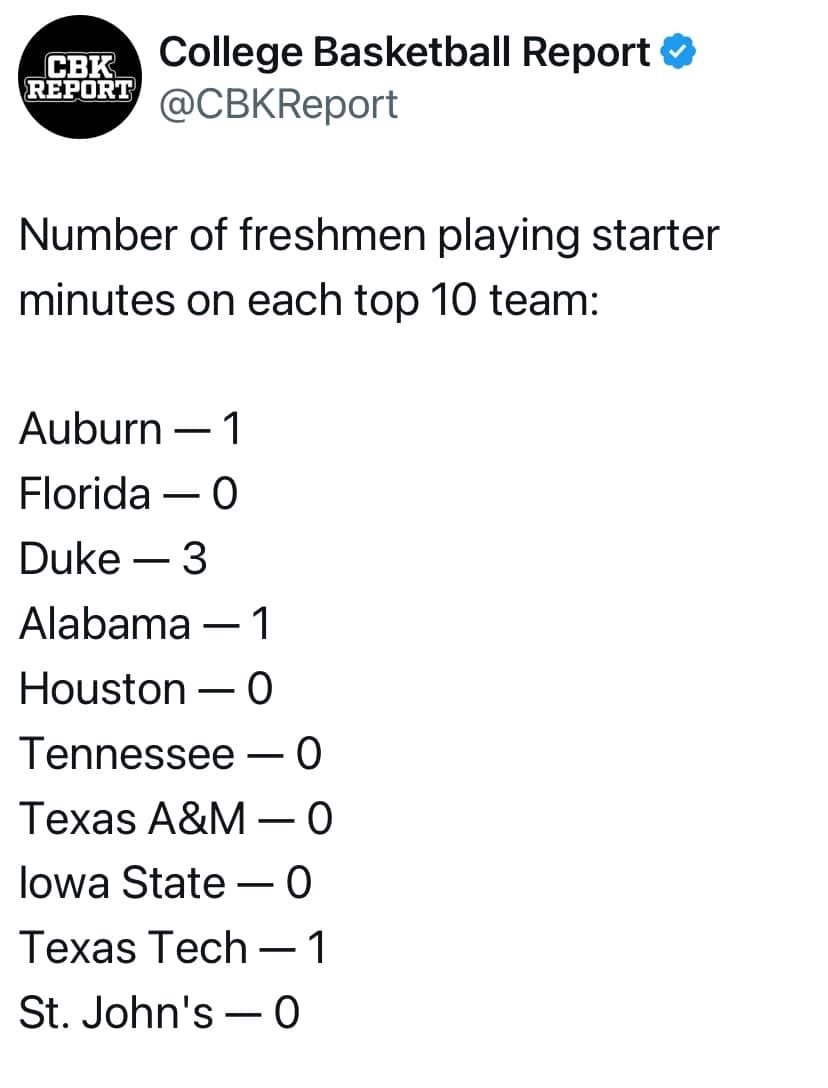The image size is (828, 1088).
Task: Open the CBK Report profile avatar
Action: click(80, 77)
